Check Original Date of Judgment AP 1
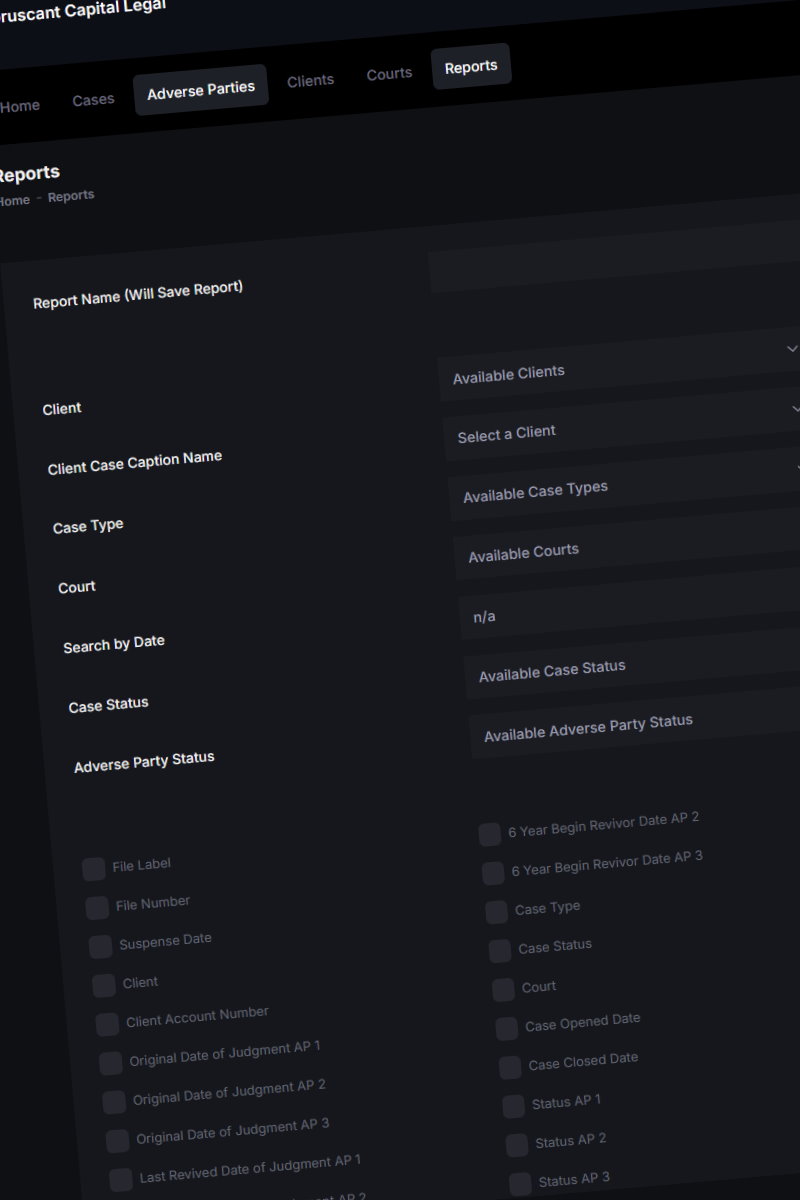Viewport: 800px width, 1200px height. [111, 1063]
